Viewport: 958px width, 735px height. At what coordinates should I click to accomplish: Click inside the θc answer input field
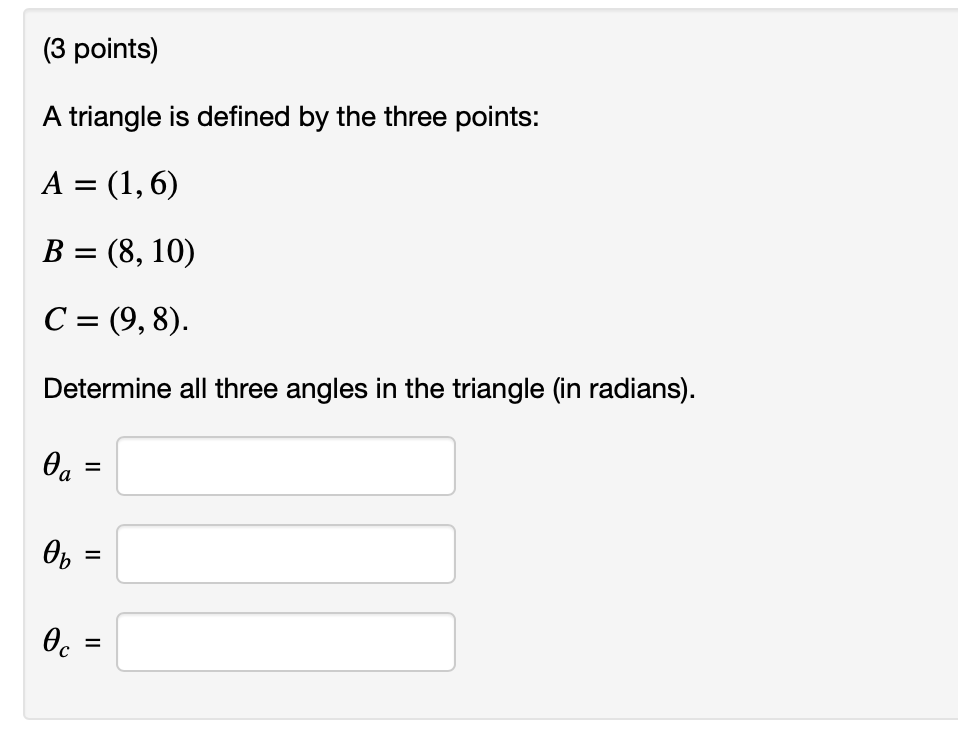[286, 641]
